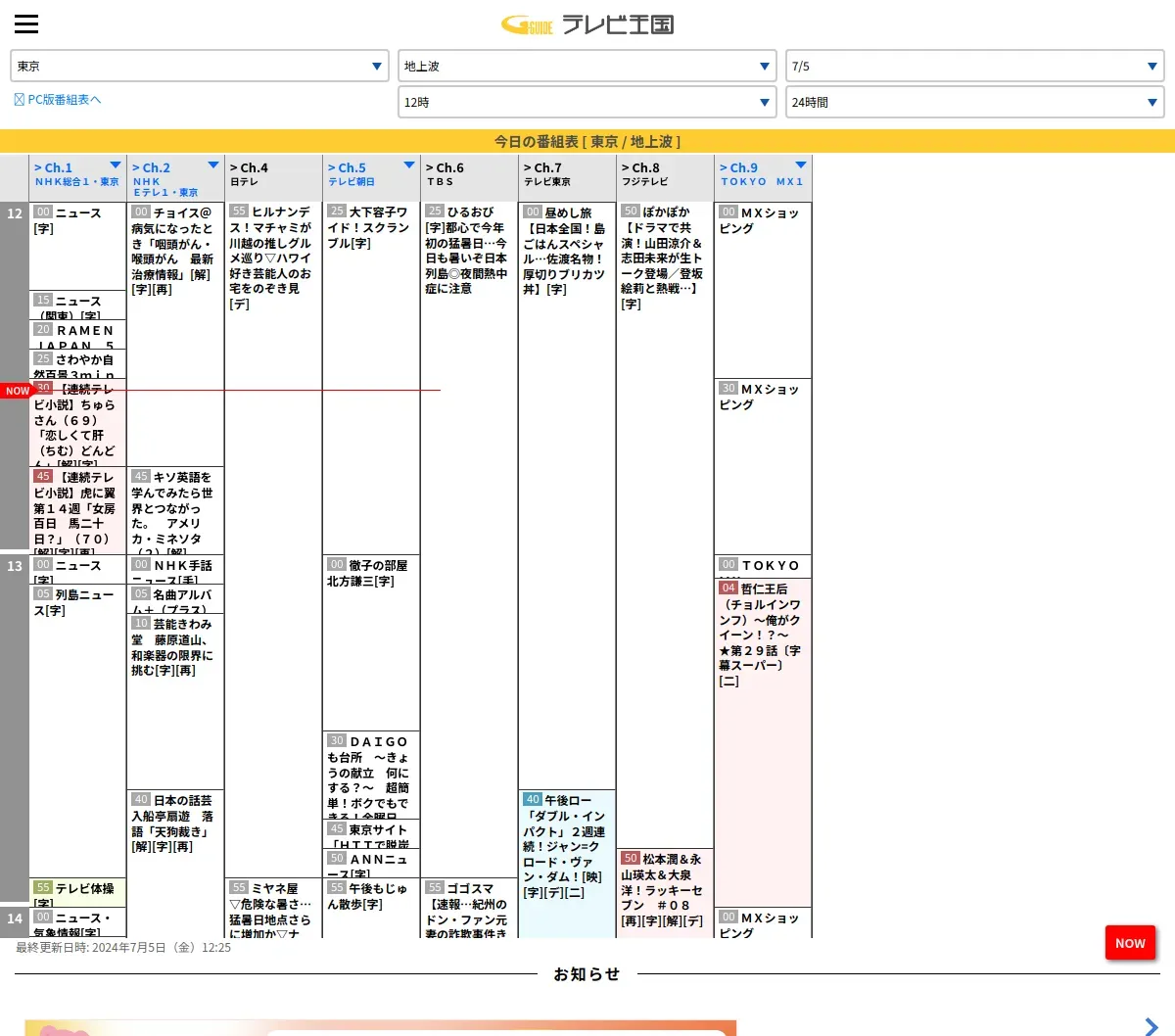Open the 東京 region dropdown

[x=200, y=66]
